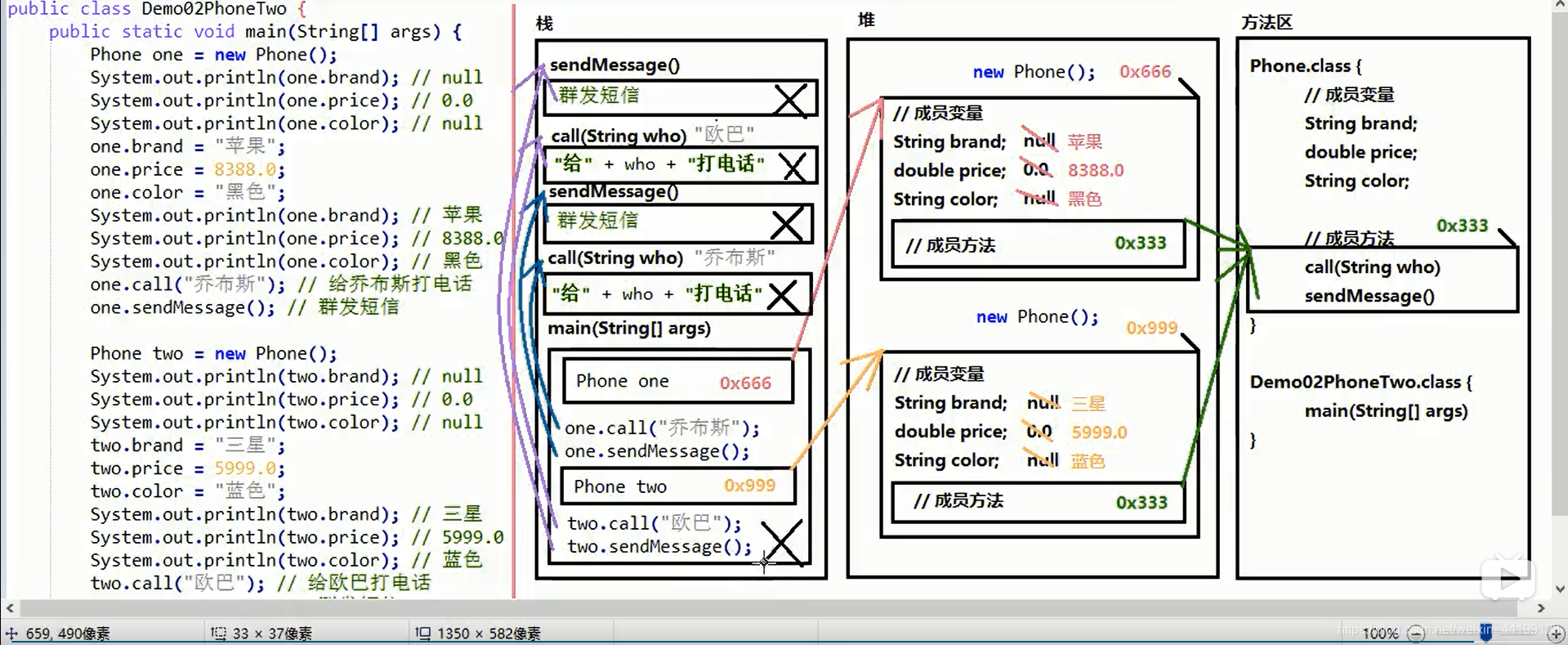The height and width of the screenshot is (645, 1568).
Task: Click the vertical scrollbar down arrow
Action: [x=1560, y=589]
